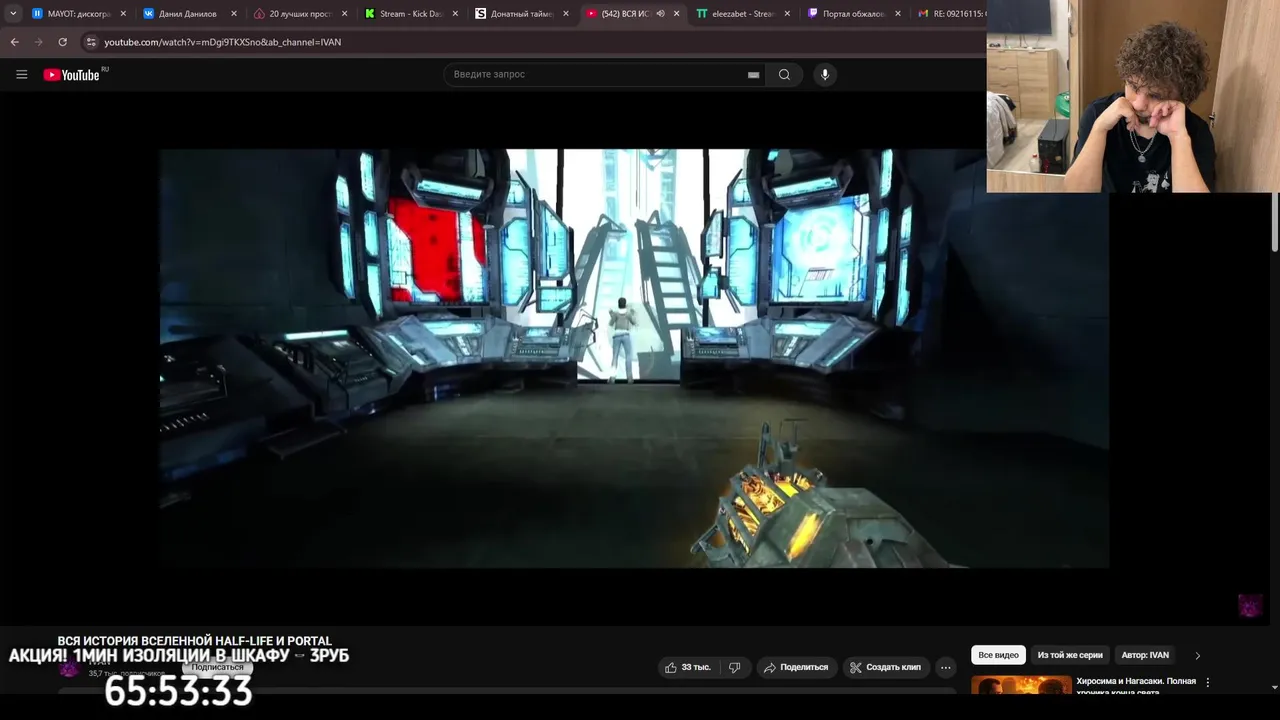Viewport: 1280px width, 720px height.
Task: Open the 'Хиросима и Нагасаки' recommended video title
Action: coord(1136,686)
